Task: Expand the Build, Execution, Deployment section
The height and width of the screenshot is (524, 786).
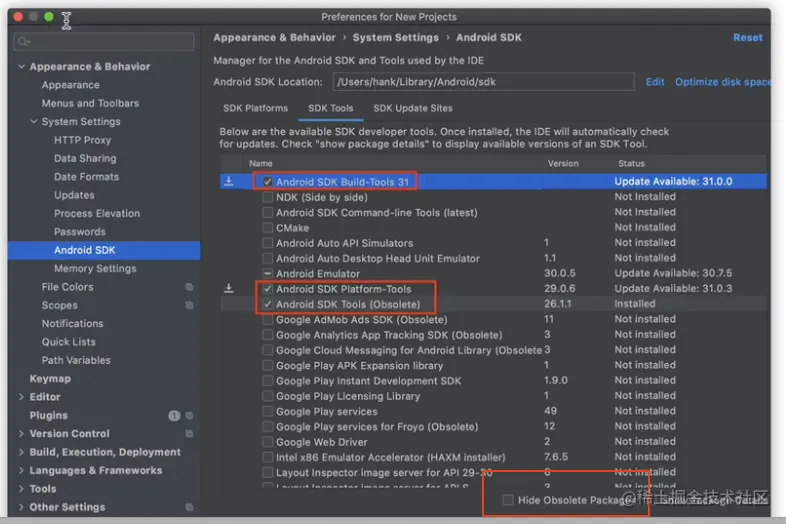Action: click(22, 452)
